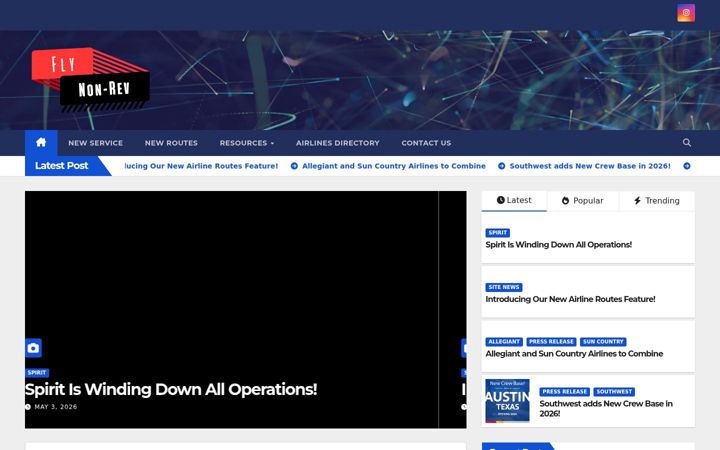Open the Instagram icon in top bar

point(686,13)
